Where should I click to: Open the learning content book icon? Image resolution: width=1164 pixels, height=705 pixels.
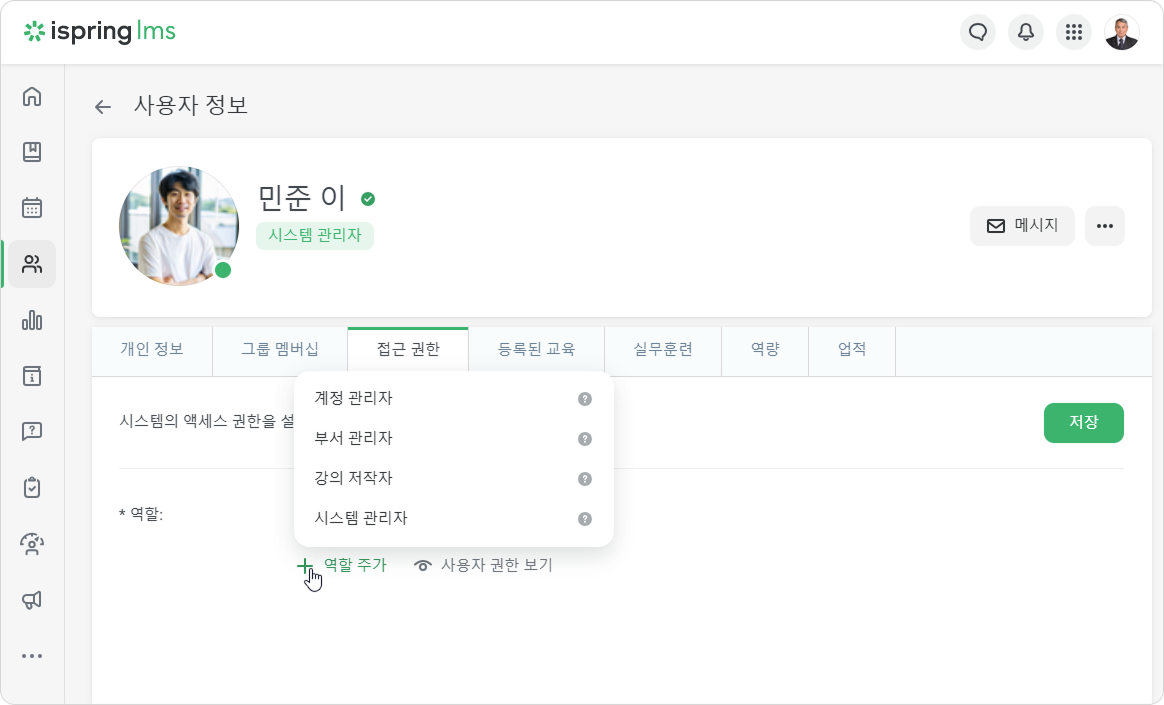click(32, 152)
